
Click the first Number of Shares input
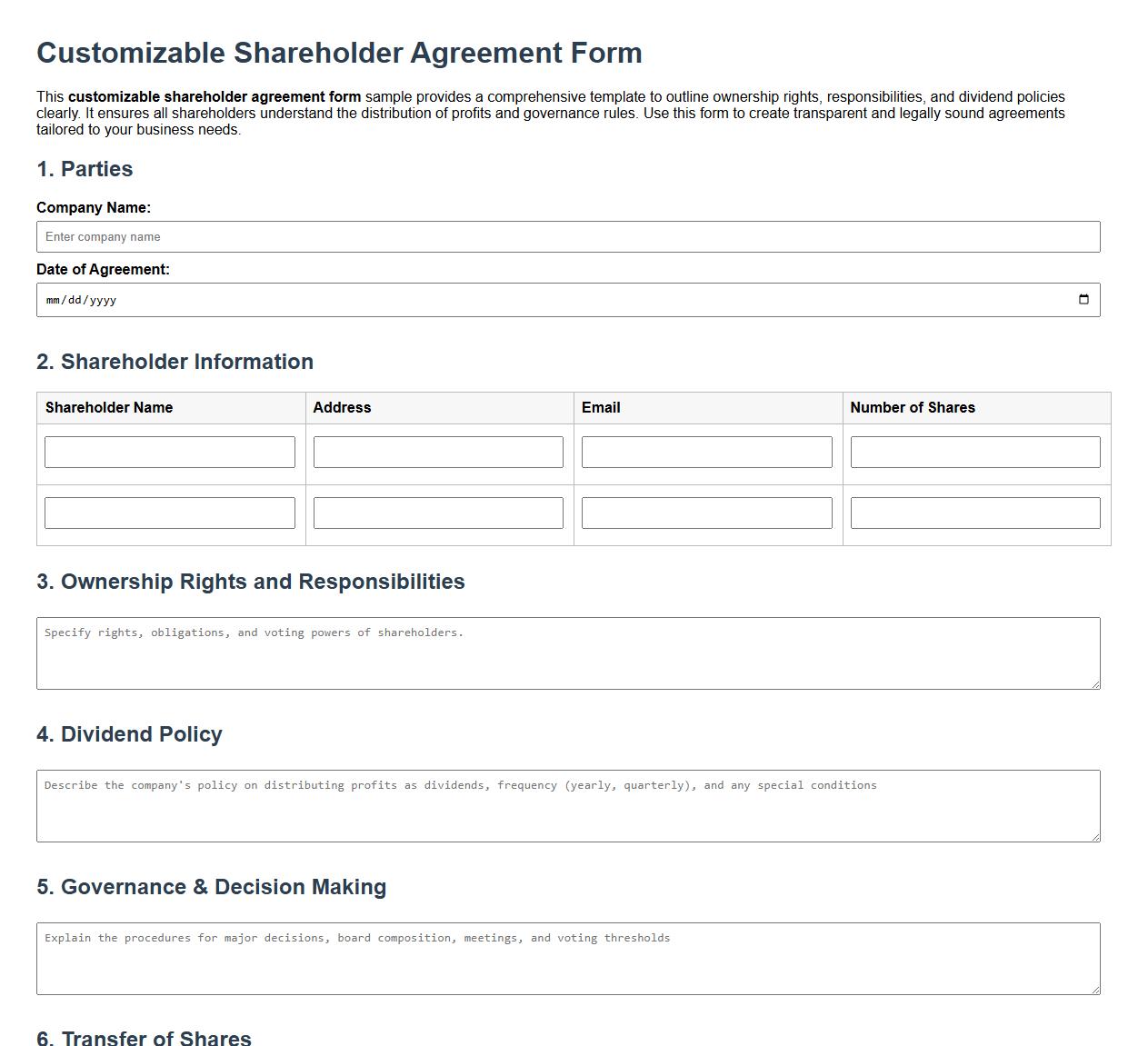point(974,452)
